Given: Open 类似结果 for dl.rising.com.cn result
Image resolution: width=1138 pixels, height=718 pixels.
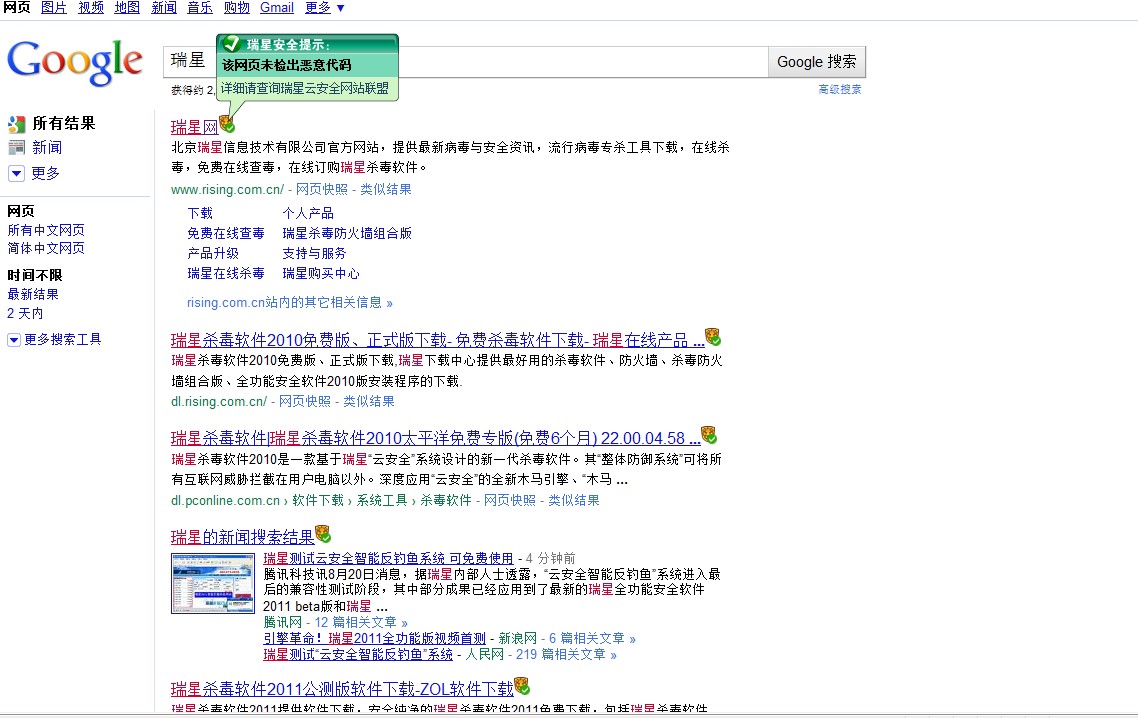Looking at the screenshot, I should pyautogui.click(x=369, y=401).
